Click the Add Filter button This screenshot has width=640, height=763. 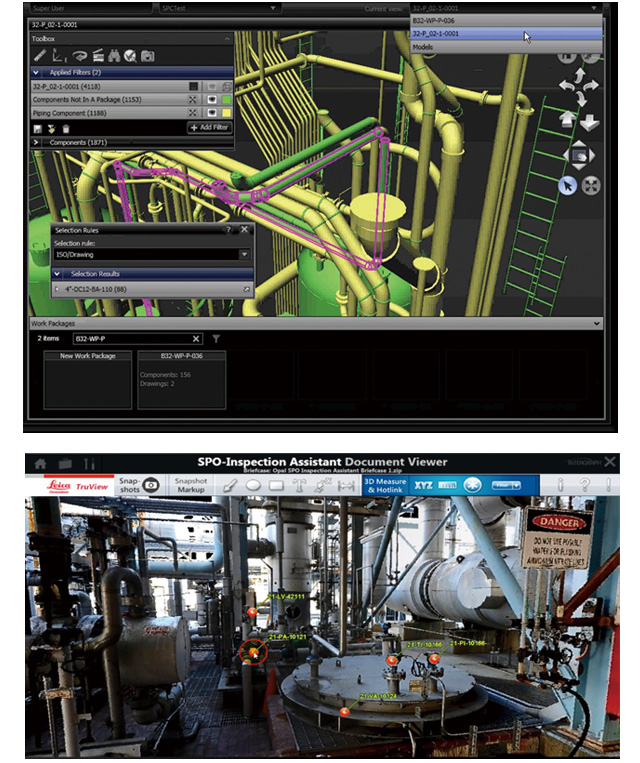[209, 129]
